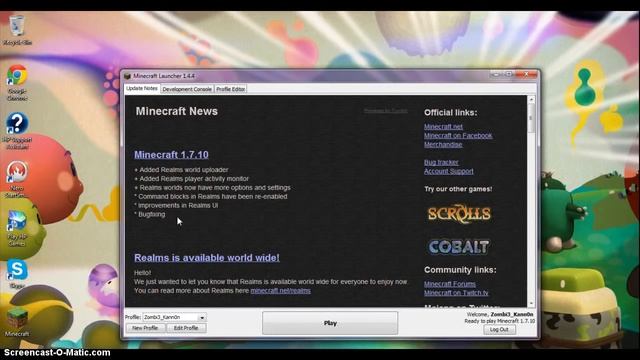Click the Powered by Tumblr link

click(385, 111)
